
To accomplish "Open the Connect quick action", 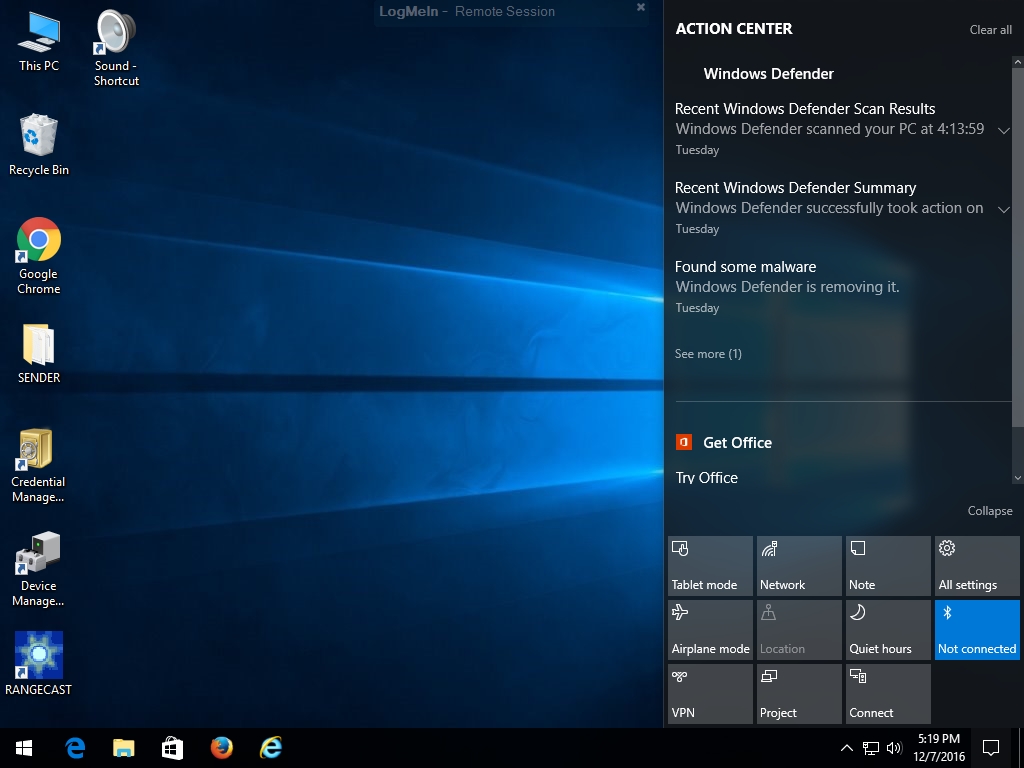I will (x=888, y=694).
